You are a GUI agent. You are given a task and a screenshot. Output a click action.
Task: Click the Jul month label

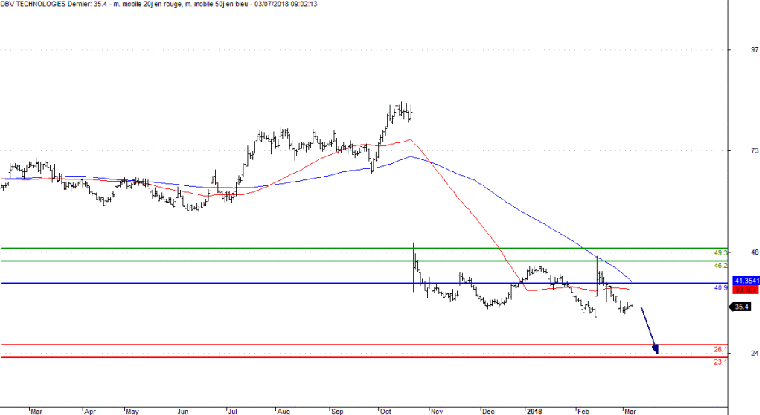(233, 412)
